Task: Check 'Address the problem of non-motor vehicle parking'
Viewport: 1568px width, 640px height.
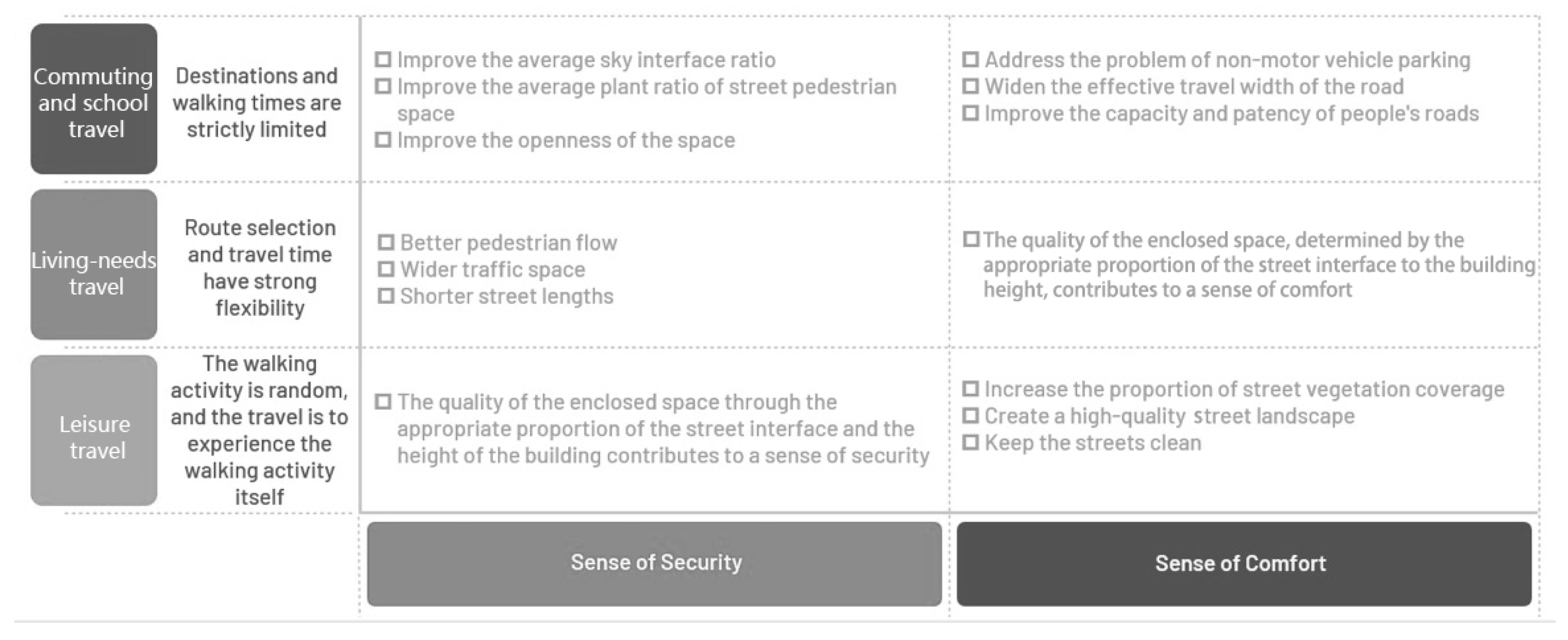Action: (x=970, y=60)
